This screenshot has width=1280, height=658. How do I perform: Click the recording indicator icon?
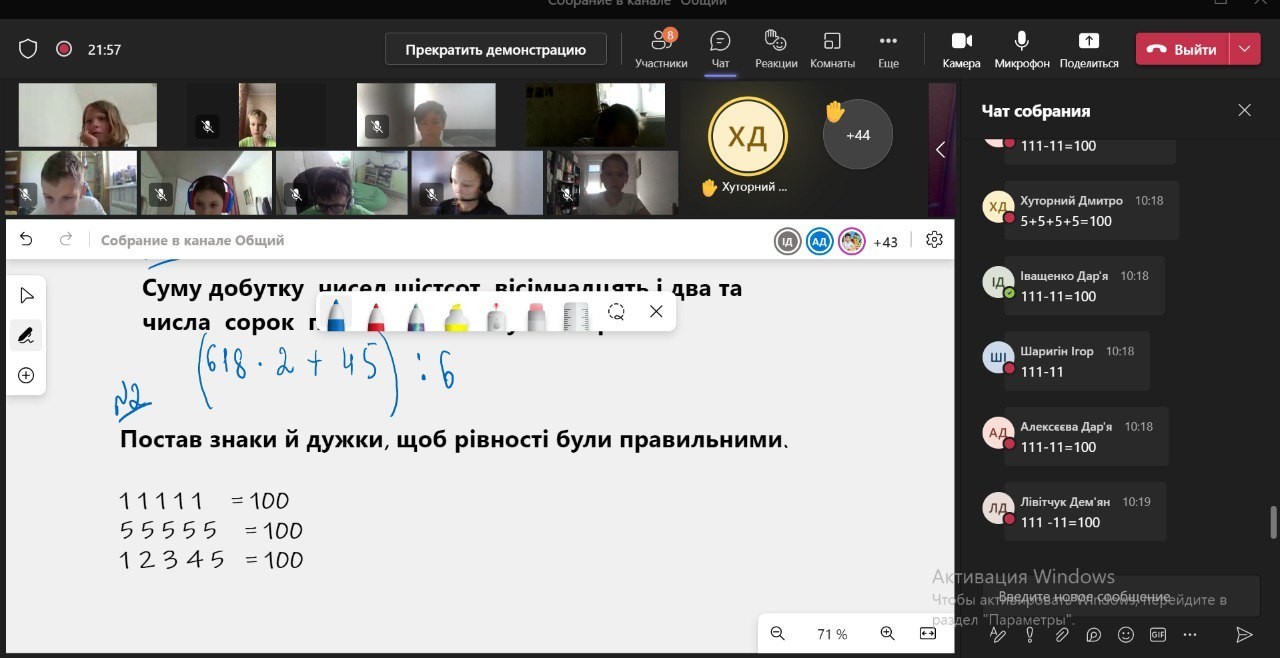point(63,49)
